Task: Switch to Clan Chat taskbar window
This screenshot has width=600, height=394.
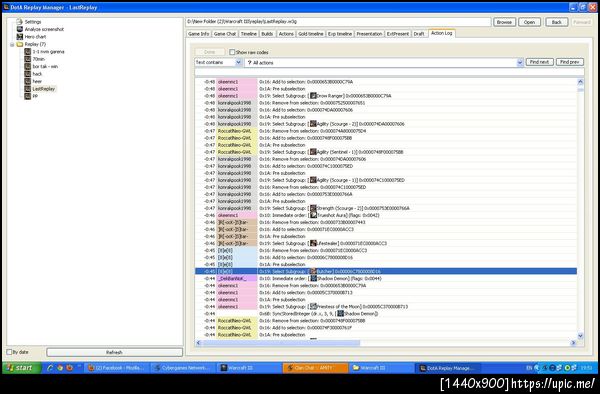Action: click(x=316, y=368)
